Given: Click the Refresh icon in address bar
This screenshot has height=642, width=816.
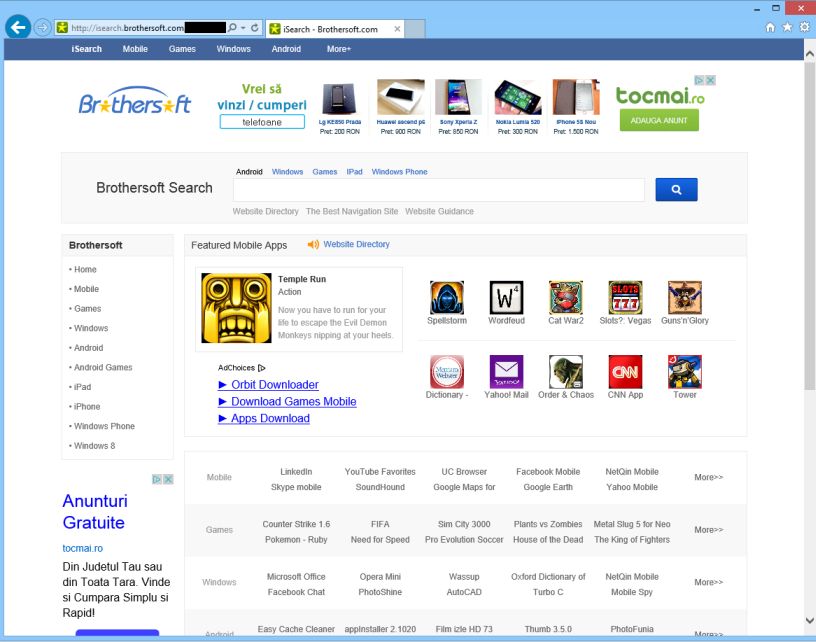Looking at the screenshot, I should click(x=254, y=28).
